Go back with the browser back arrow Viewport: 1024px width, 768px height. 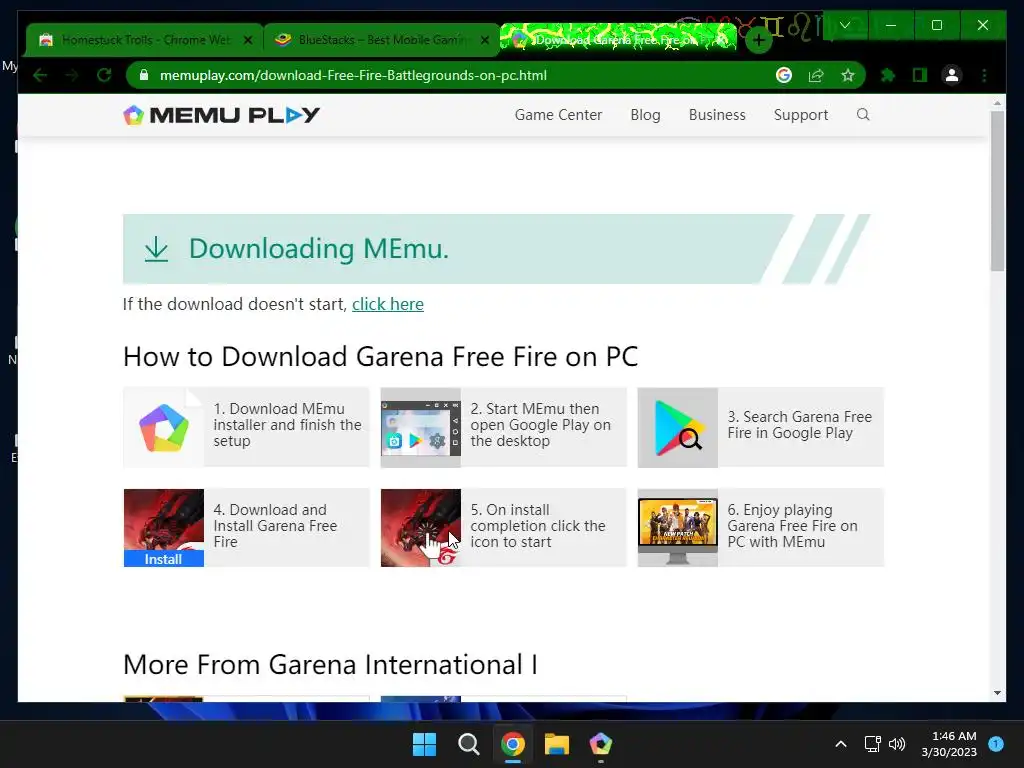click(x=40, y=76)
